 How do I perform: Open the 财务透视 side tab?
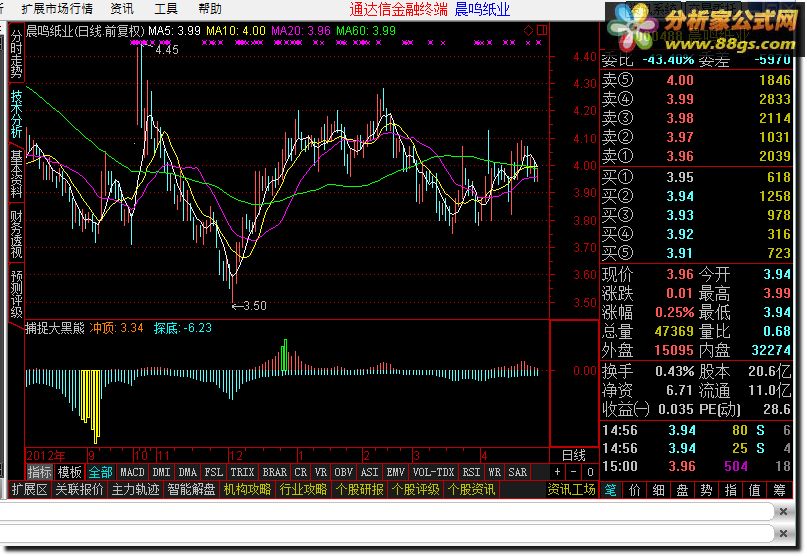[x=16, y=234]
